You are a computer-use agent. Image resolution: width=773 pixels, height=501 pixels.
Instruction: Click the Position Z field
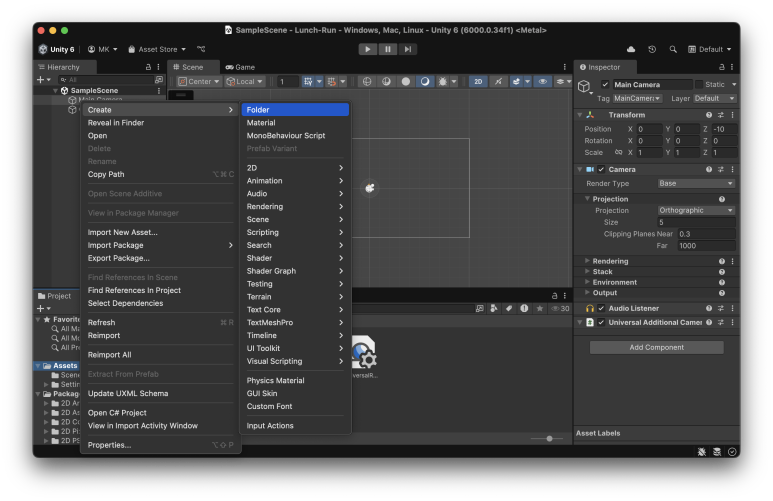point(724,129)
